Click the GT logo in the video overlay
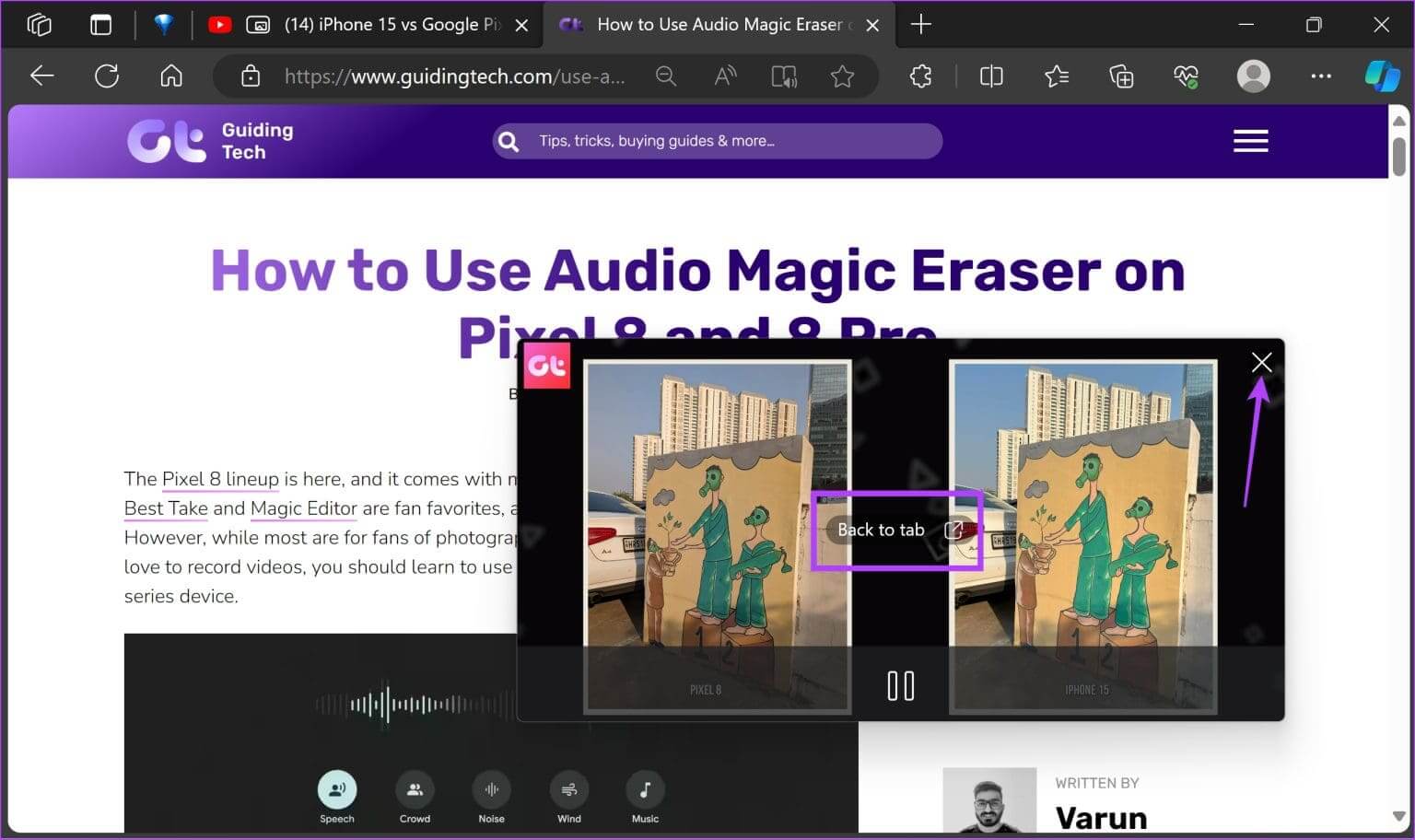 546,366
